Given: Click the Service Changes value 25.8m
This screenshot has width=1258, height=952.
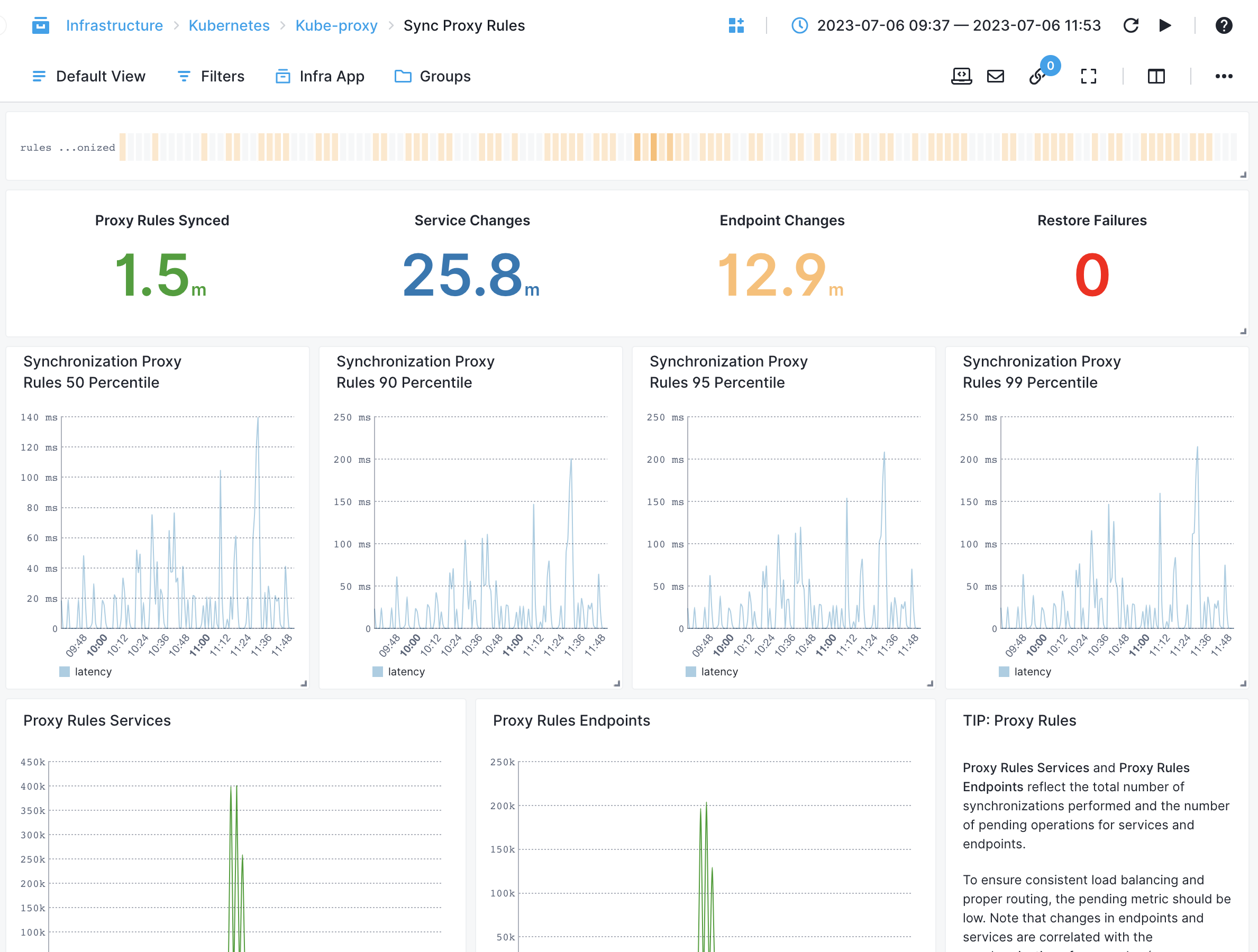Looking at the screenshot, I should point(471,275).
